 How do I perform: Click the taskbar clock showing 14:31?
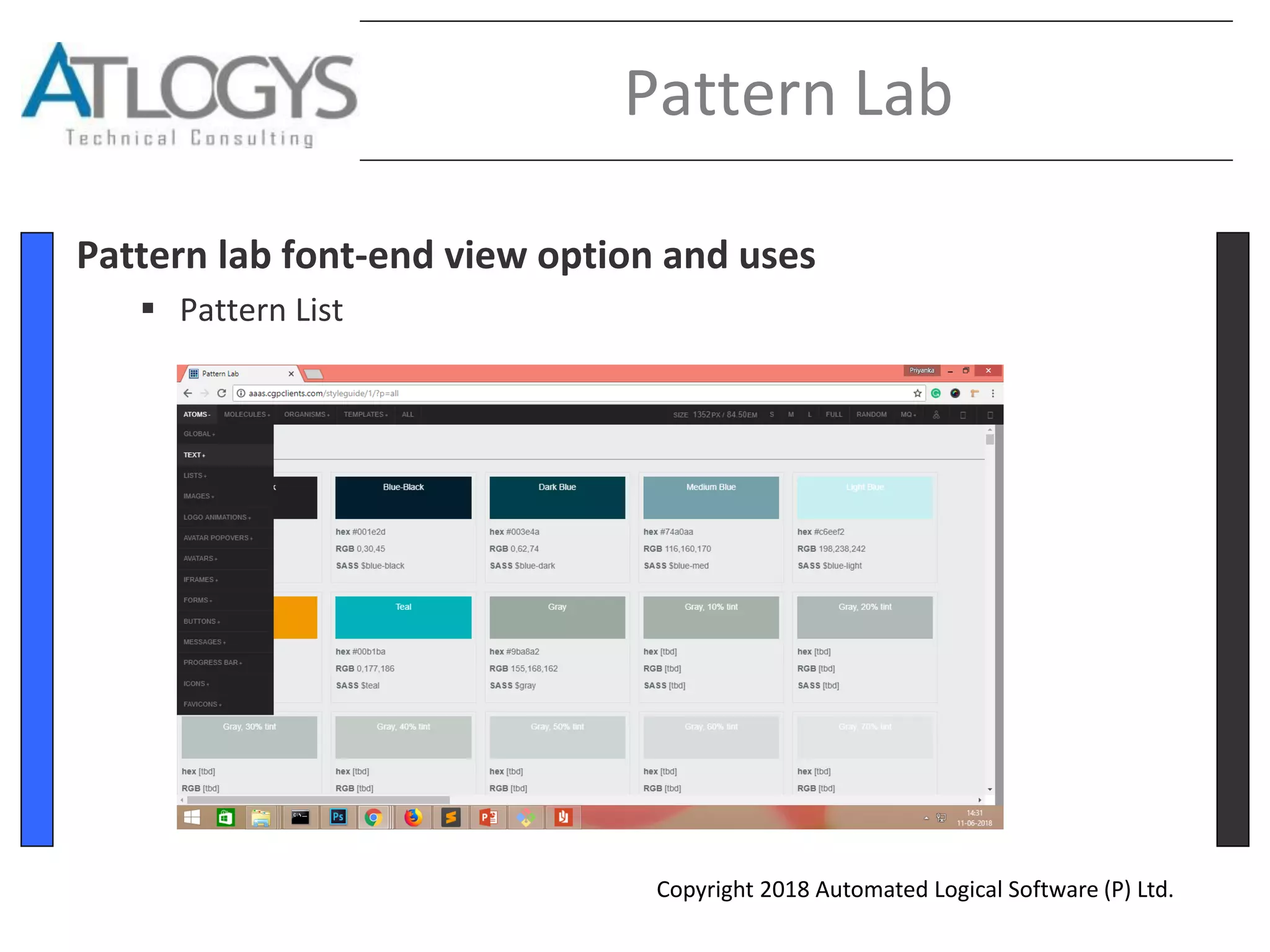pos(974,818)
